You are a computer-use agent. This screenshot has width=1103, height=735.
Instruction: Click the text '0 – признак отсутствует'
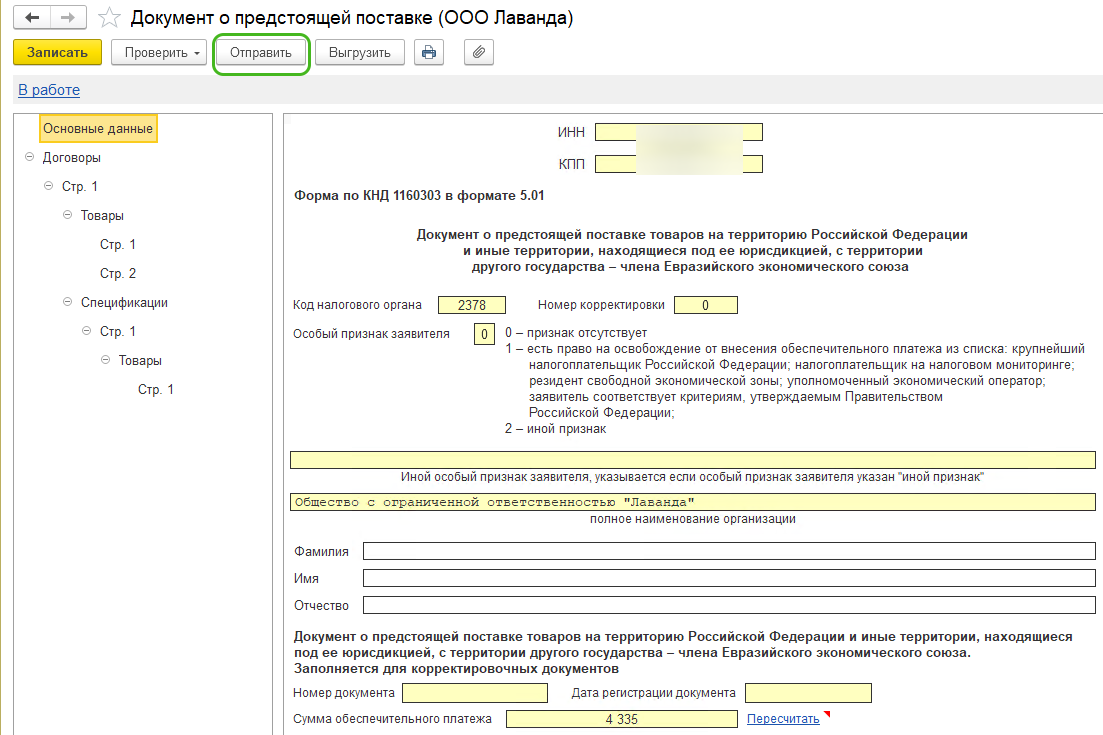pos(576,333)
